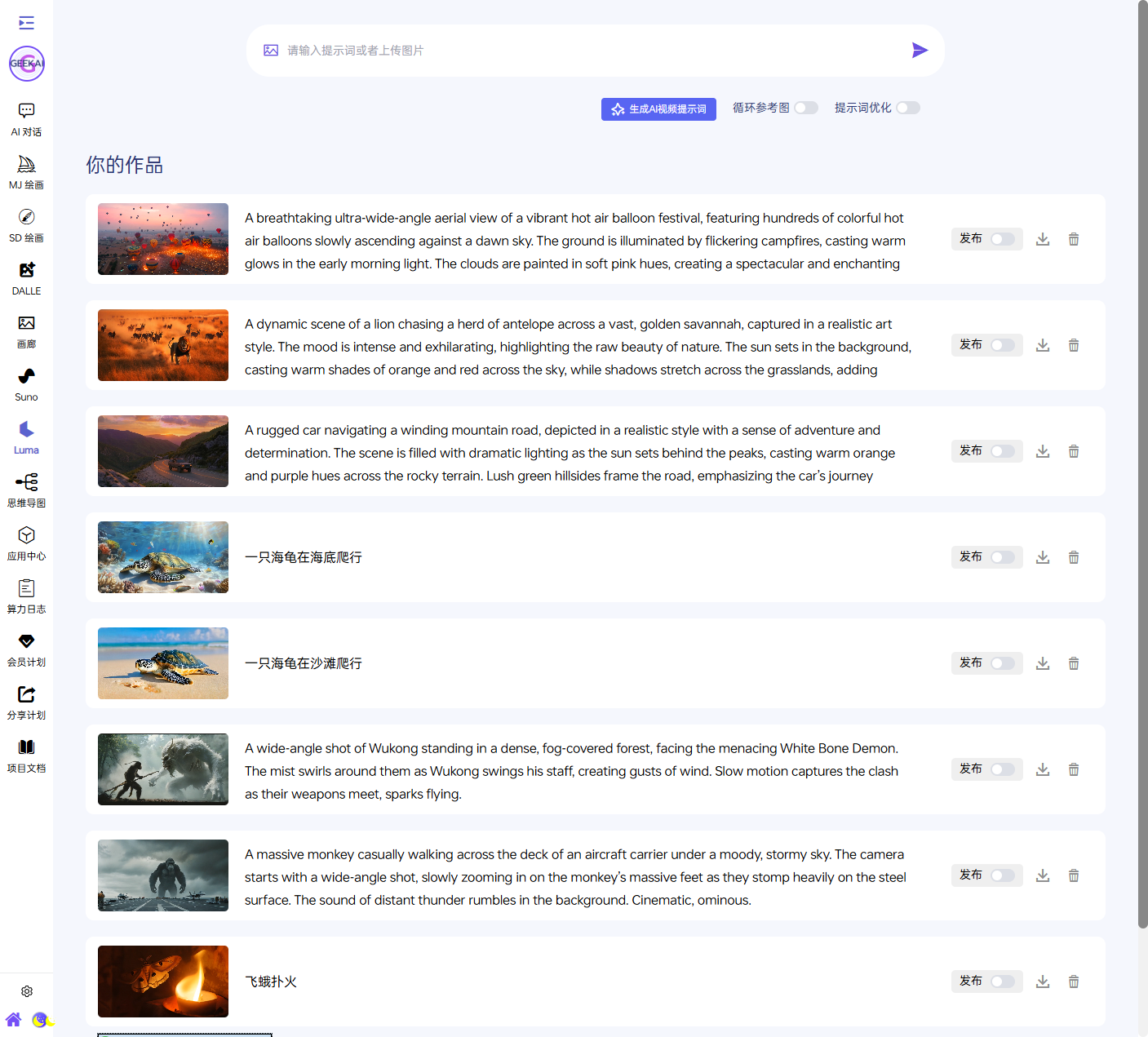Click the upload image icon in prompt box
Viewport: 1148px width, 1037px height.
[x=271, y=51]
